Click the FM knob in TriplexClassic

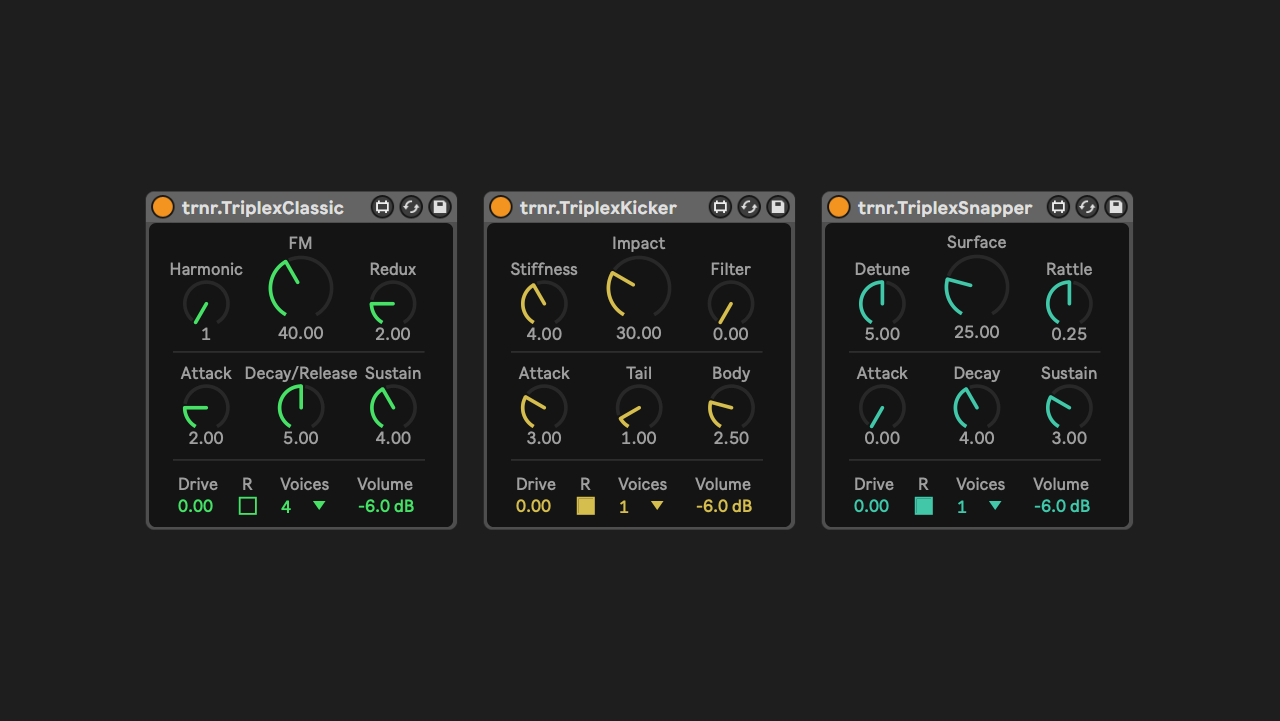click(x=301, y=288)
